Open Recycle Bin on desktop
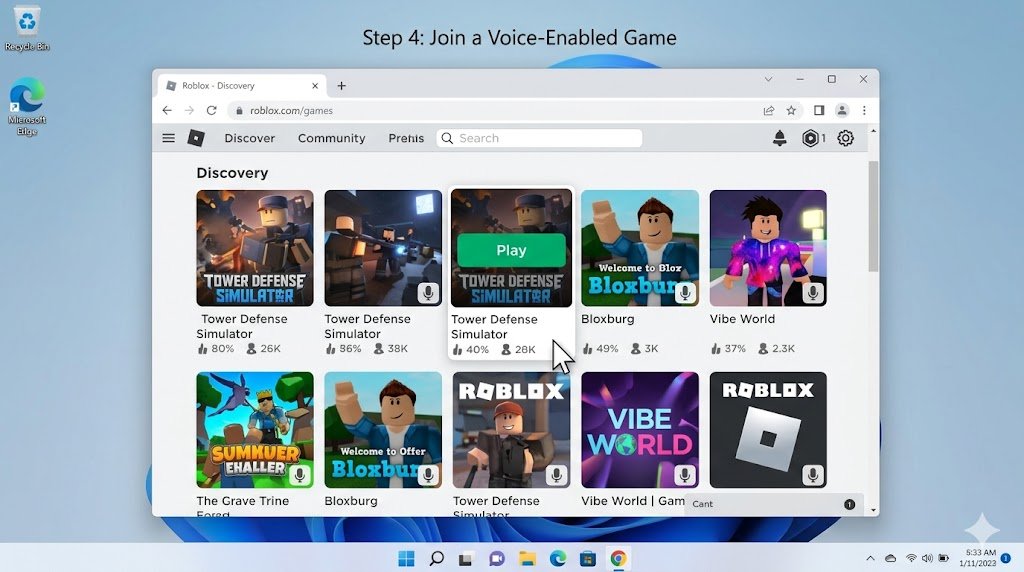Viewport: 1024px width, 572px height. 27,28
